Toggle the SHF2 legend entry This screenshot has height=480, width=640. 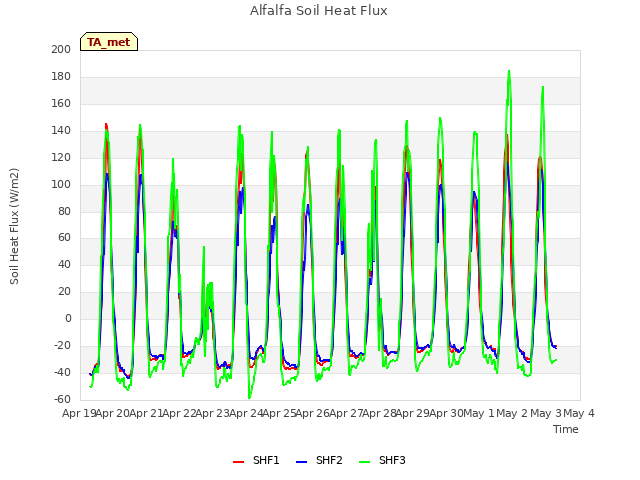(x=319, y=460)
